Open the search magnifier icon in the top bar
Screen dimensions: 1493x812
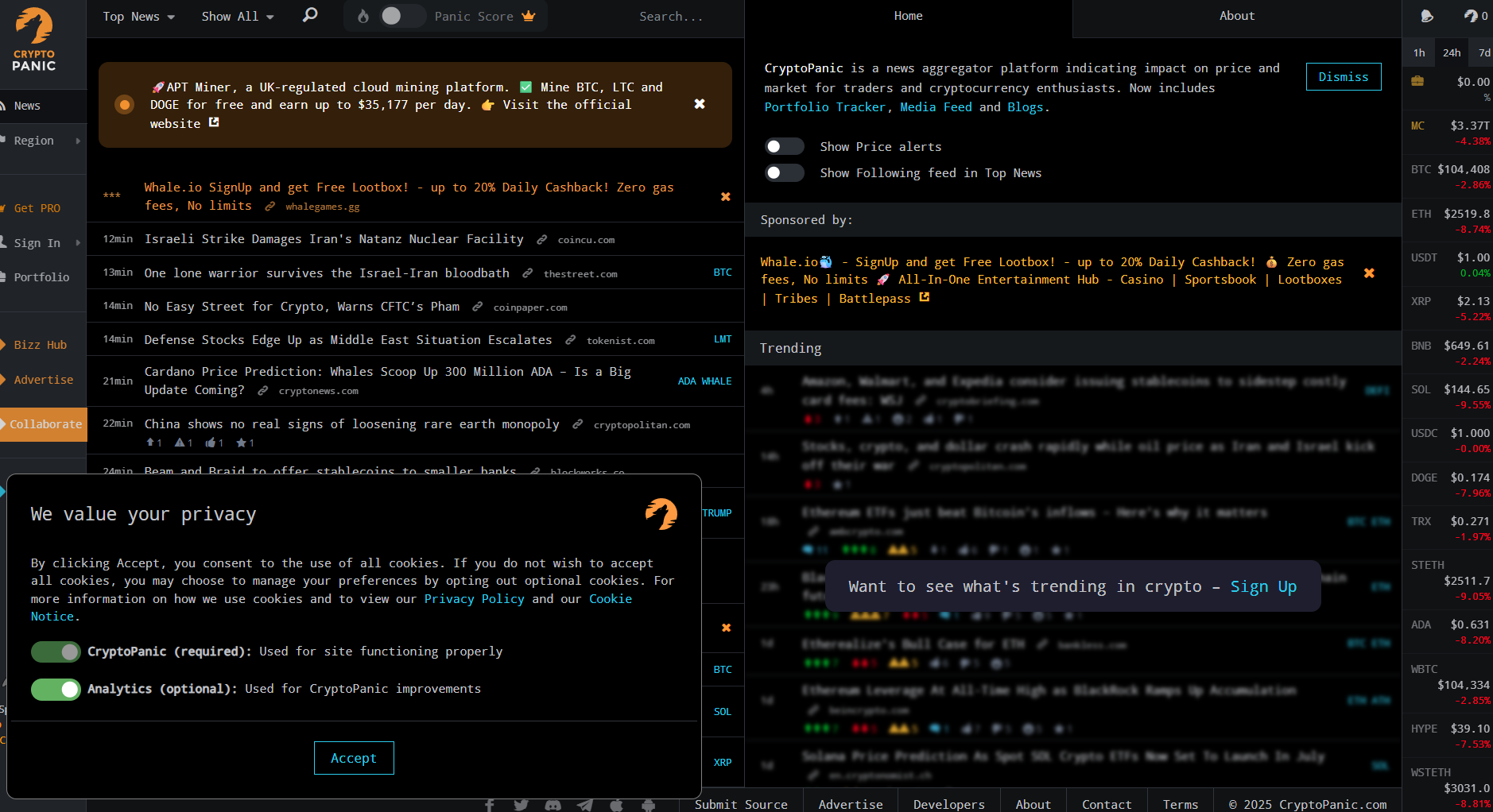tap(310, 15)
